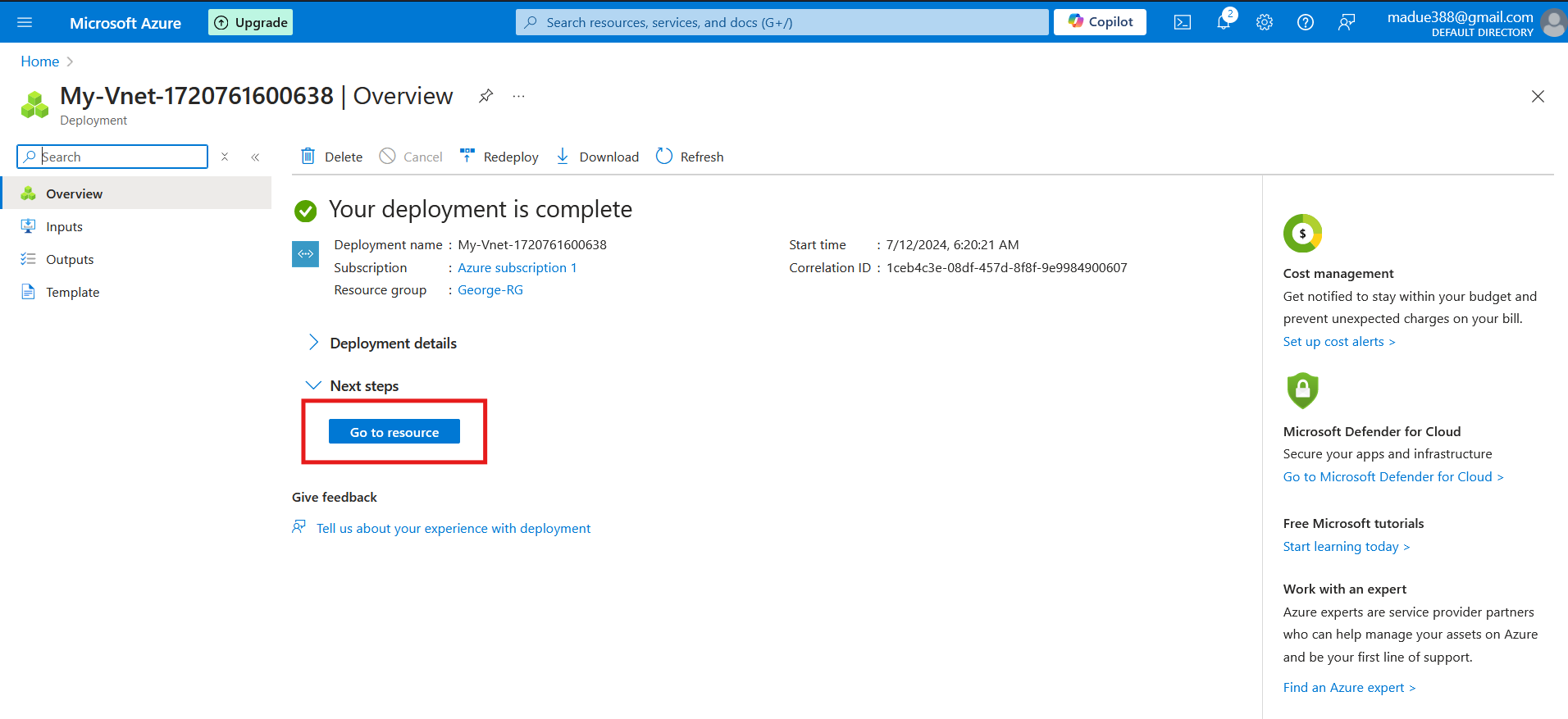Go to Home via breadcrumb

pos(40,61)
